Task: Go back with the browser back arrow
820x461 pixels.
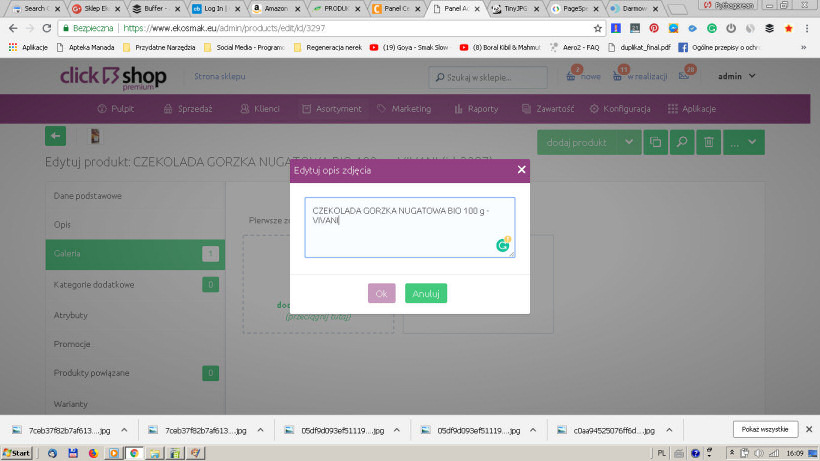Action: [x=13, y=28]
